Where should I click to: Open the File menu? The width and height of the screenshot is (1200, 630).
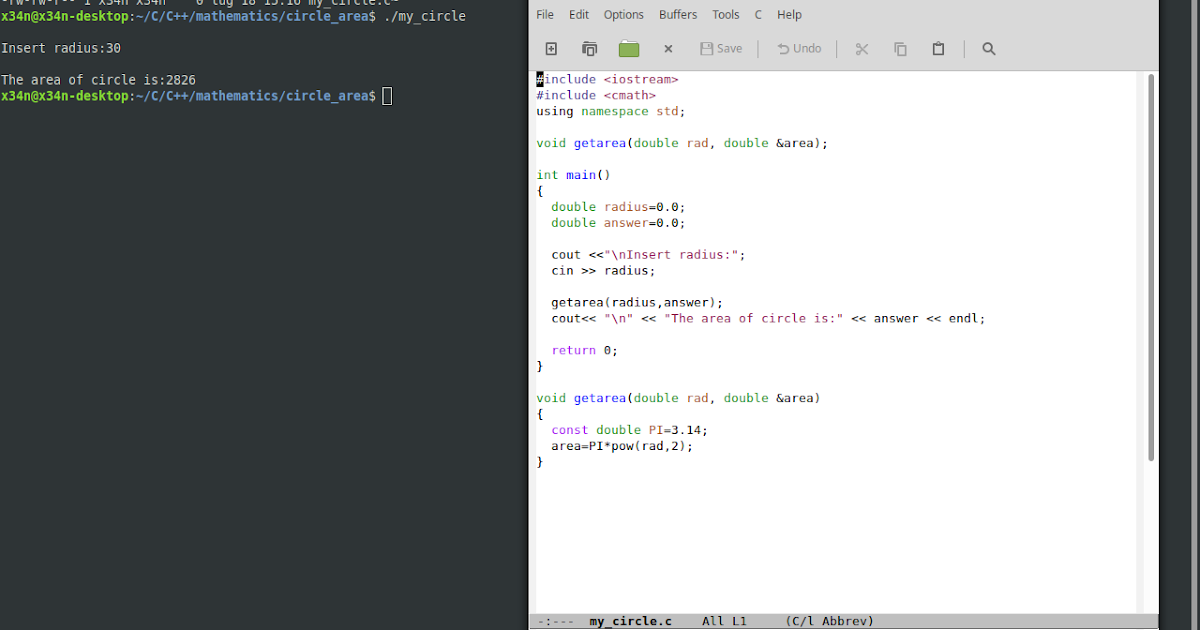[544, 14]
